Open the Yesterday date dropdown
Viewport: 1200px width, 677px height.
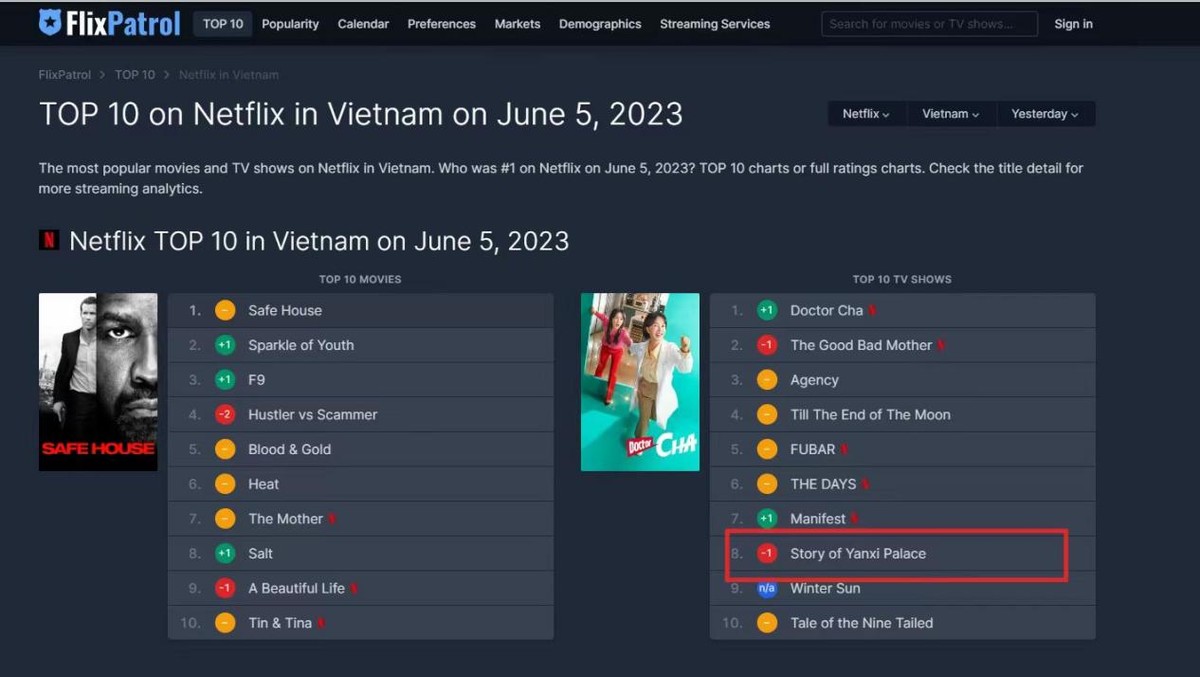click(x=1044, y=114)
